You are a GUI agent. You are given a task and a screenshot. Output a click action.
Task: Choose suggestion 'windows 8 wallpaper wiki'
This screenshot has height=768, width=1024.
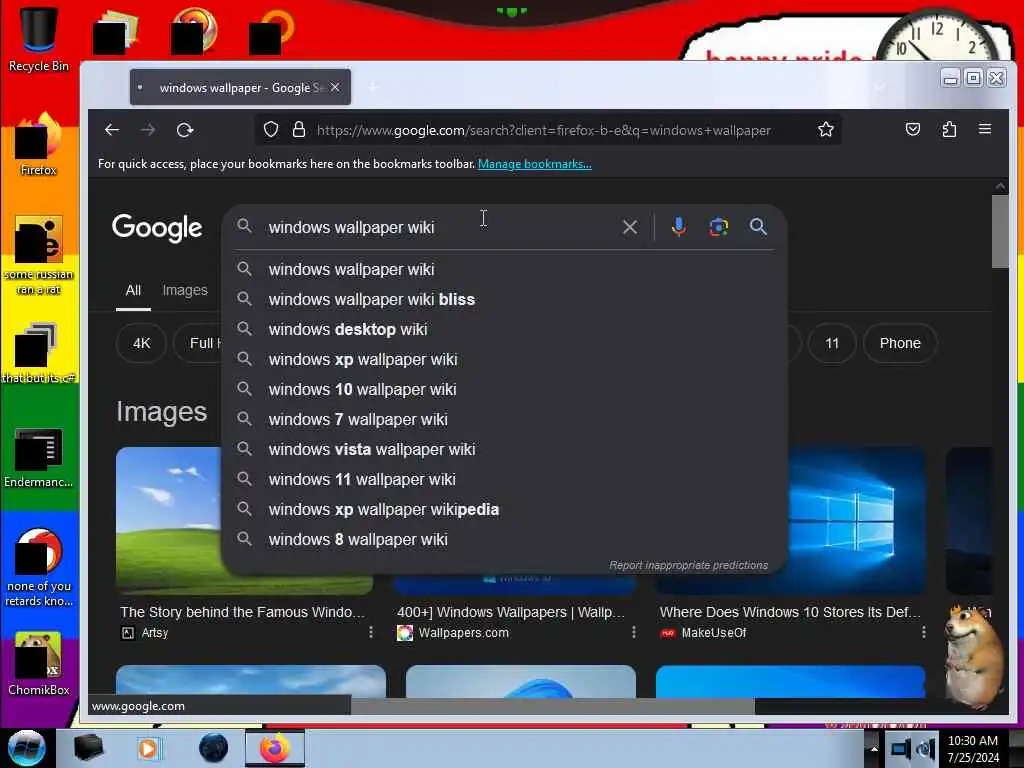coord(503,539)
